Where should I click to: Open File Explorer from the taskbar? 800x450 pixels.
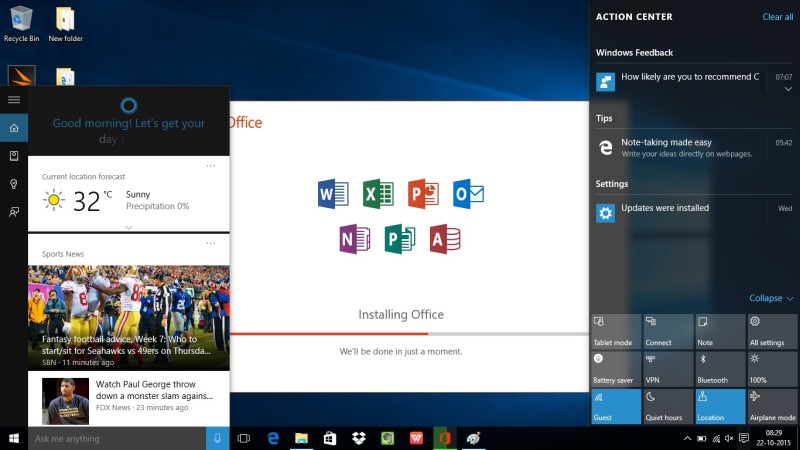tap(302, 438)
